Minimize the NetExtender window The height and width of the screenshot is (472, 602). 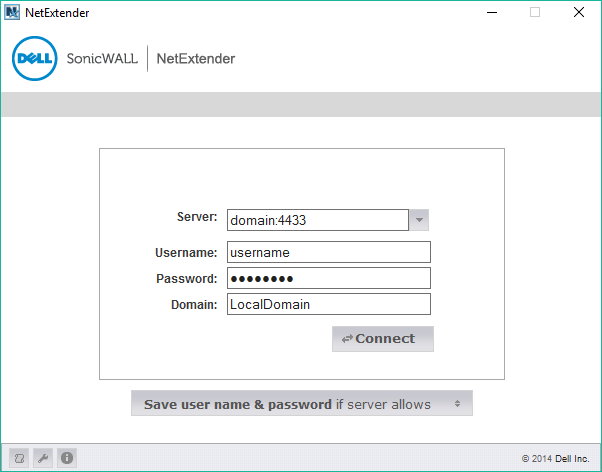[489, 12]
